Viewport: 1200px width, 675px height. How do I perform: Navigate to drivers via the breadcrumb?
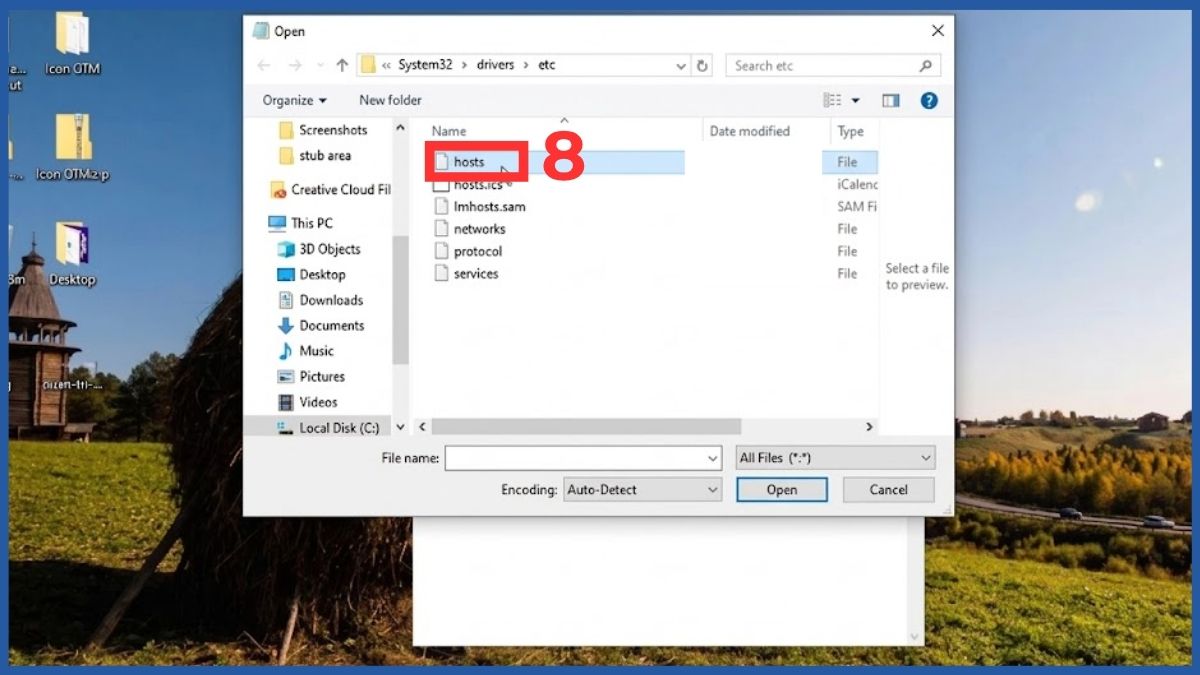497,64
